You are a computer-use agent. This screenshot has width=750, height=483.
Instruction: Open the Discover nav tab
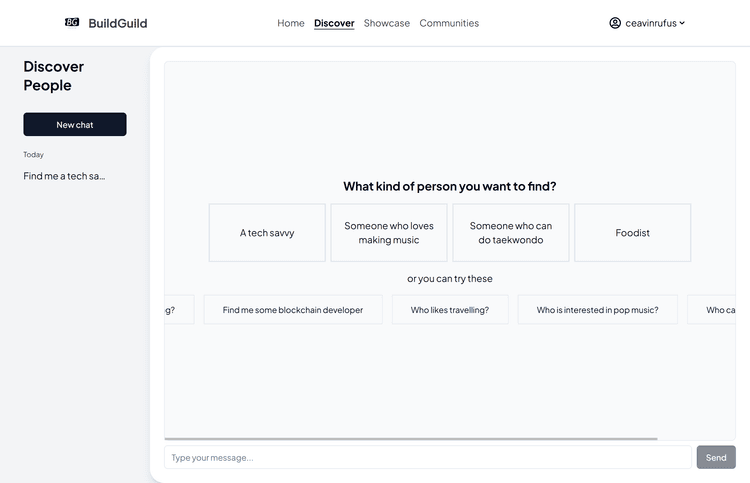(334, 23)
